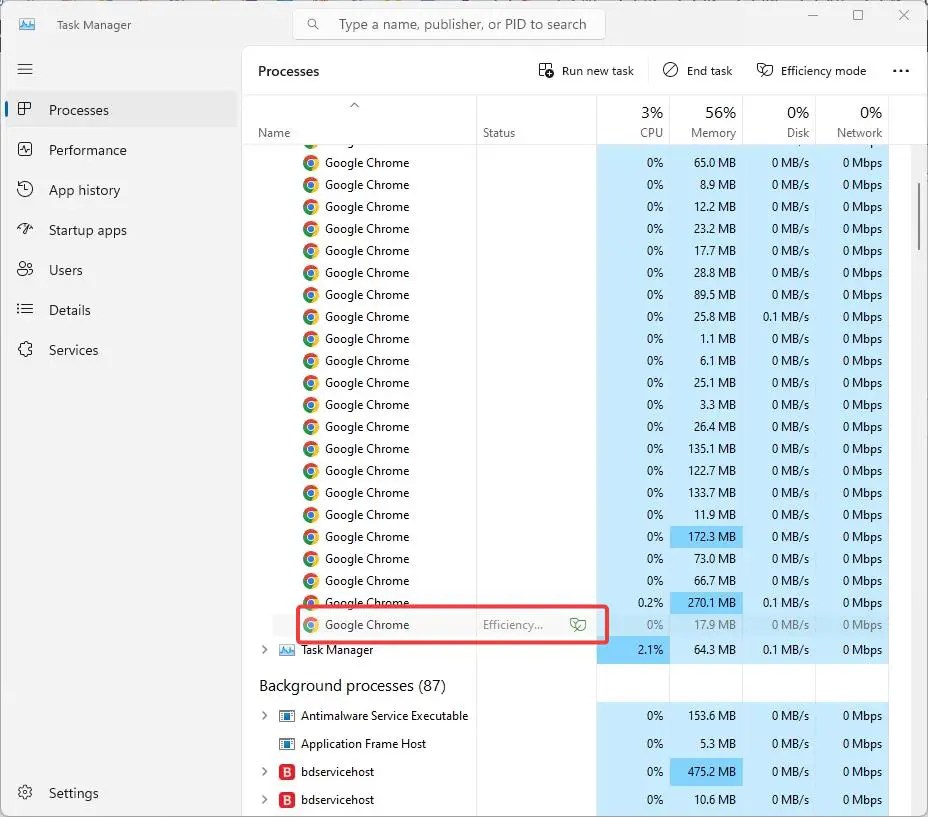Expand the bdservicehost 10.6 MB group
Screen dimensions: 928x817
point(265,799)
